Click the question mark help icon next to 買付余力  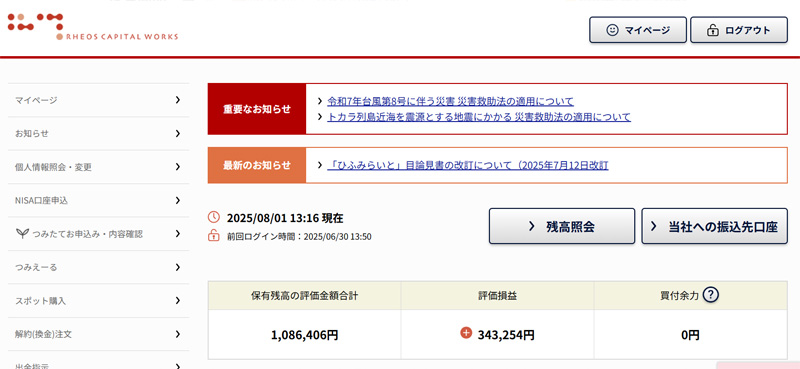[x=710, y=294]
